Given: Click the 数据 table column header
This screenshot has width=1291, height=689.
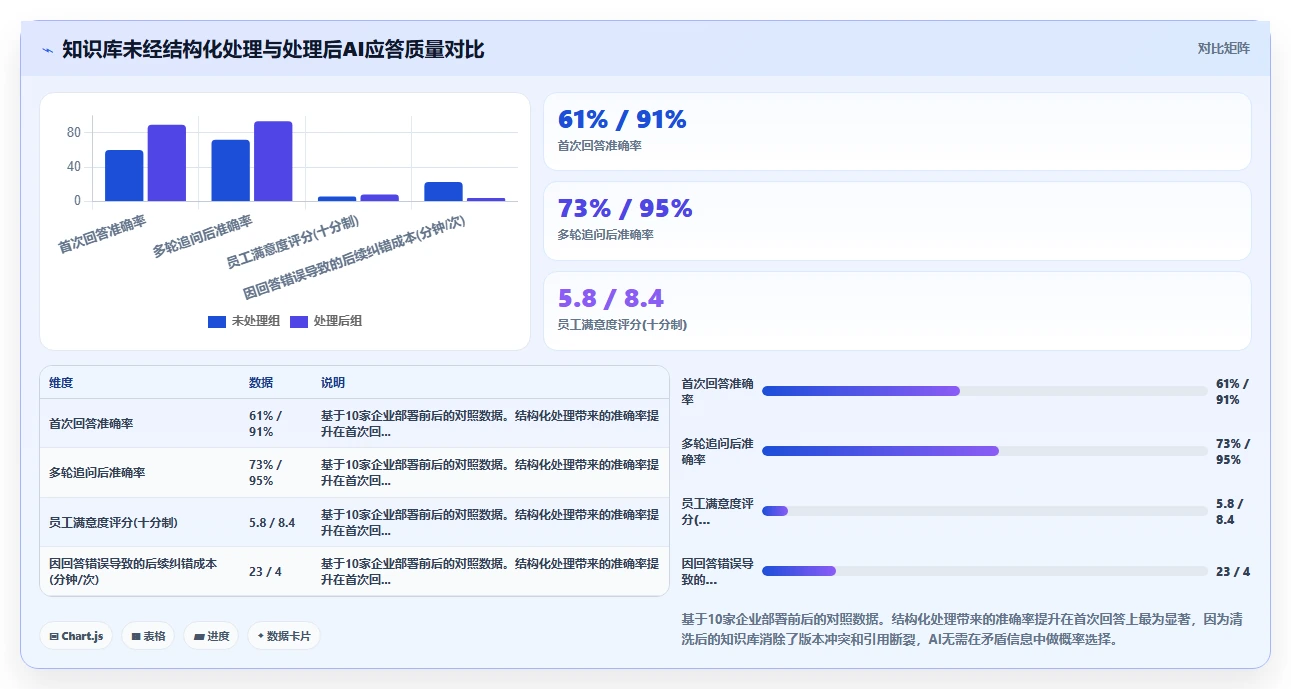Looking at the screenshot, I should (x=261, y=383).
